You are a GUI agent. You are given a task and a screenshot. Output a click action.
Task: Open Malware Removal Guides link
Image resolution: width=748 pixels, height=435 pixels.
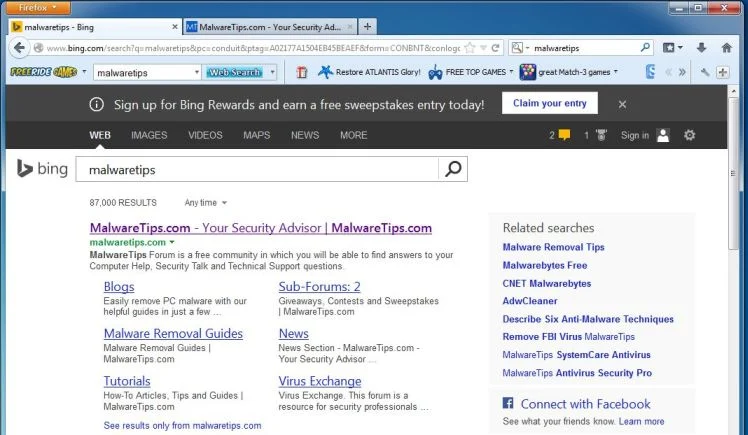[173, 333]
